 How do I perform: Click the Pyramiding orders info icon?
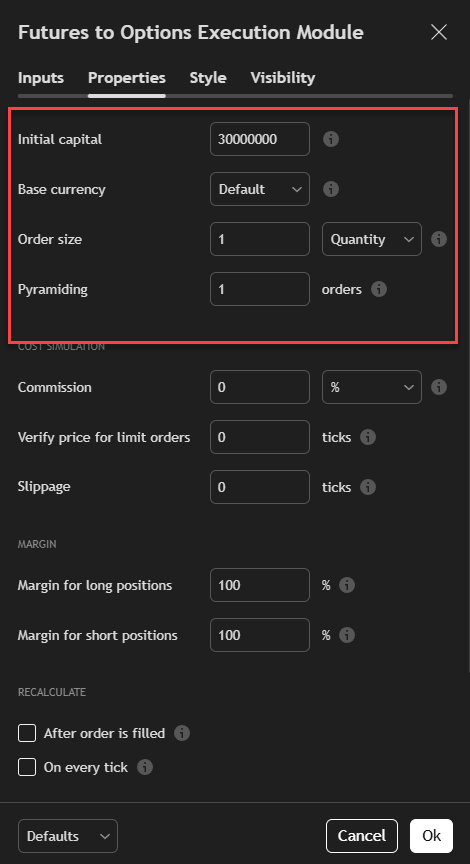click(379, 289)
